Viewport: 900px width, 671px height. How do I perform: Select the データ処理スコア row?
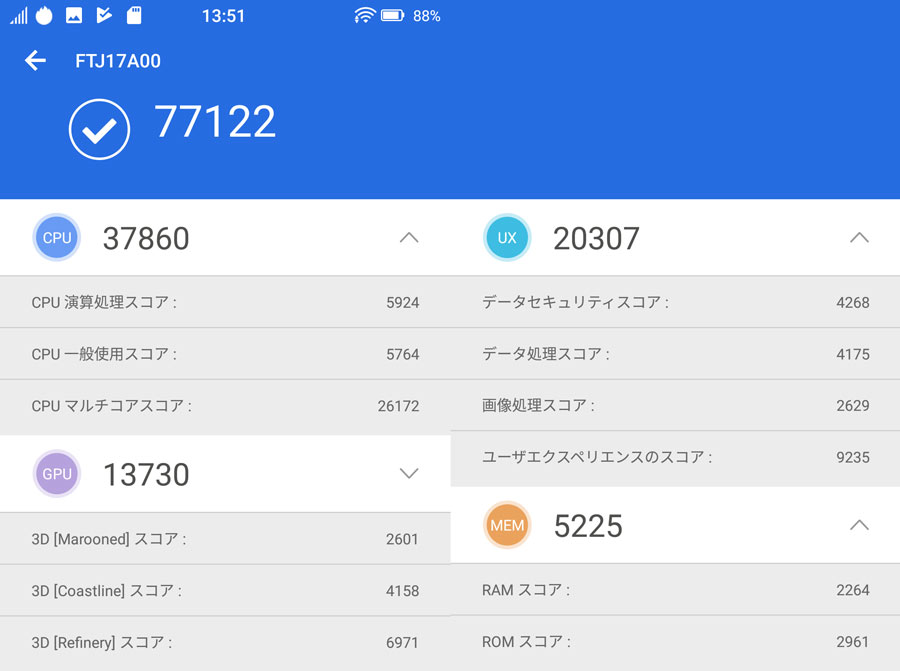676,354
